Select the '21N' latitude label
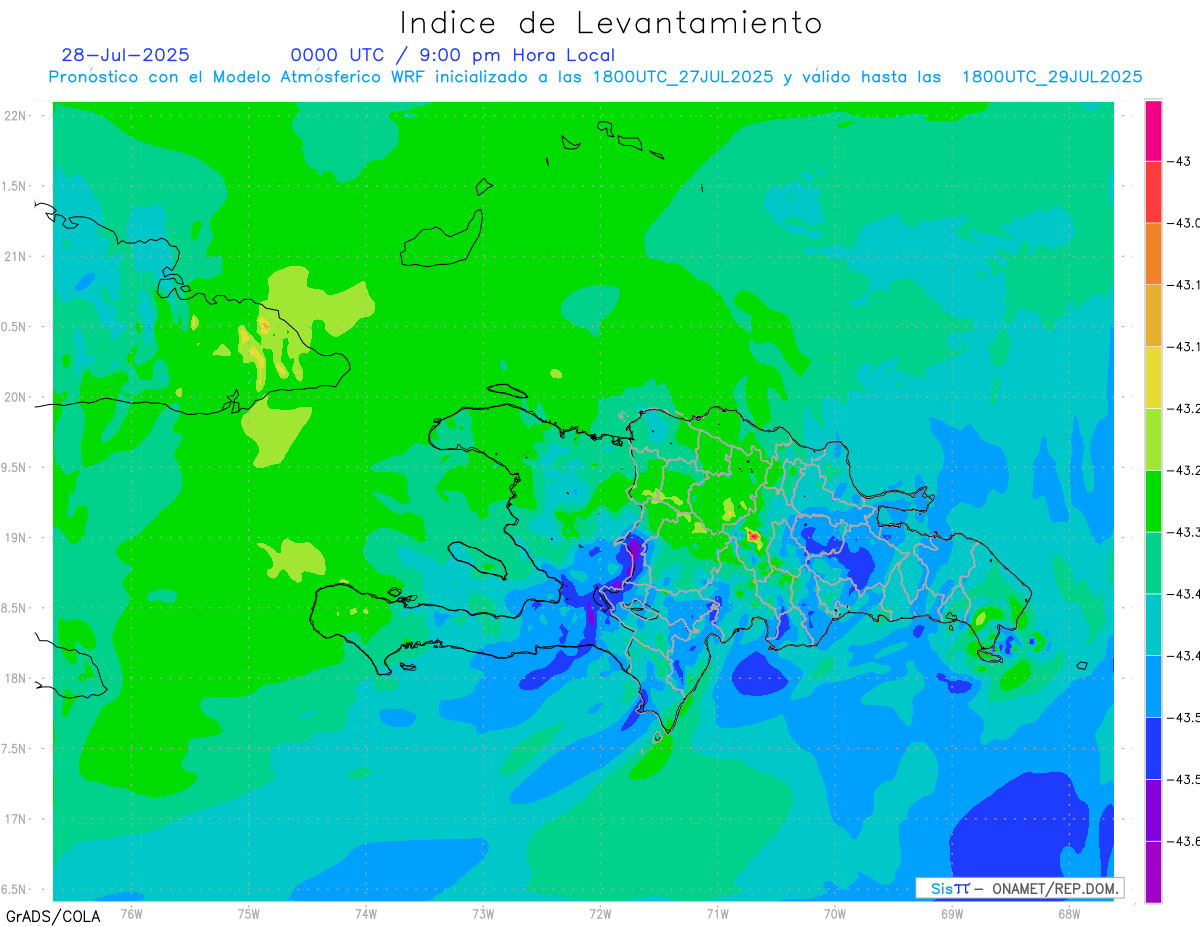 point(17,256)
